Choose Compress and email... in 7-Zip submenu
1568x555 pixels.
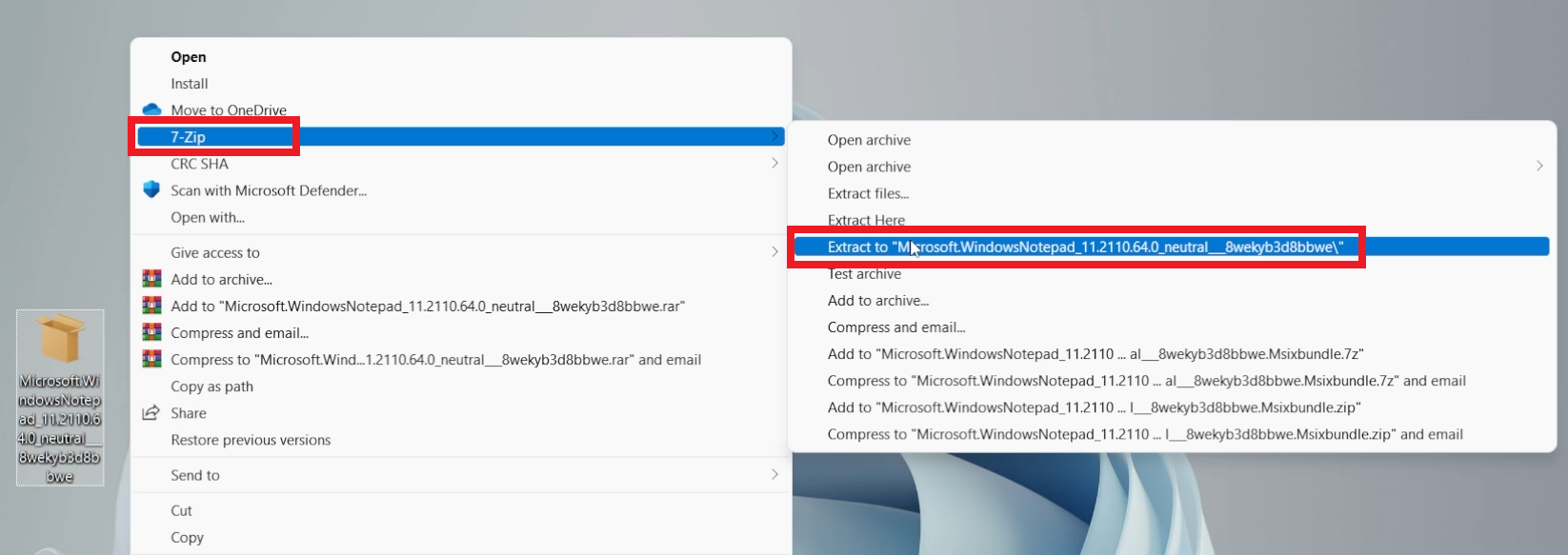896,327
